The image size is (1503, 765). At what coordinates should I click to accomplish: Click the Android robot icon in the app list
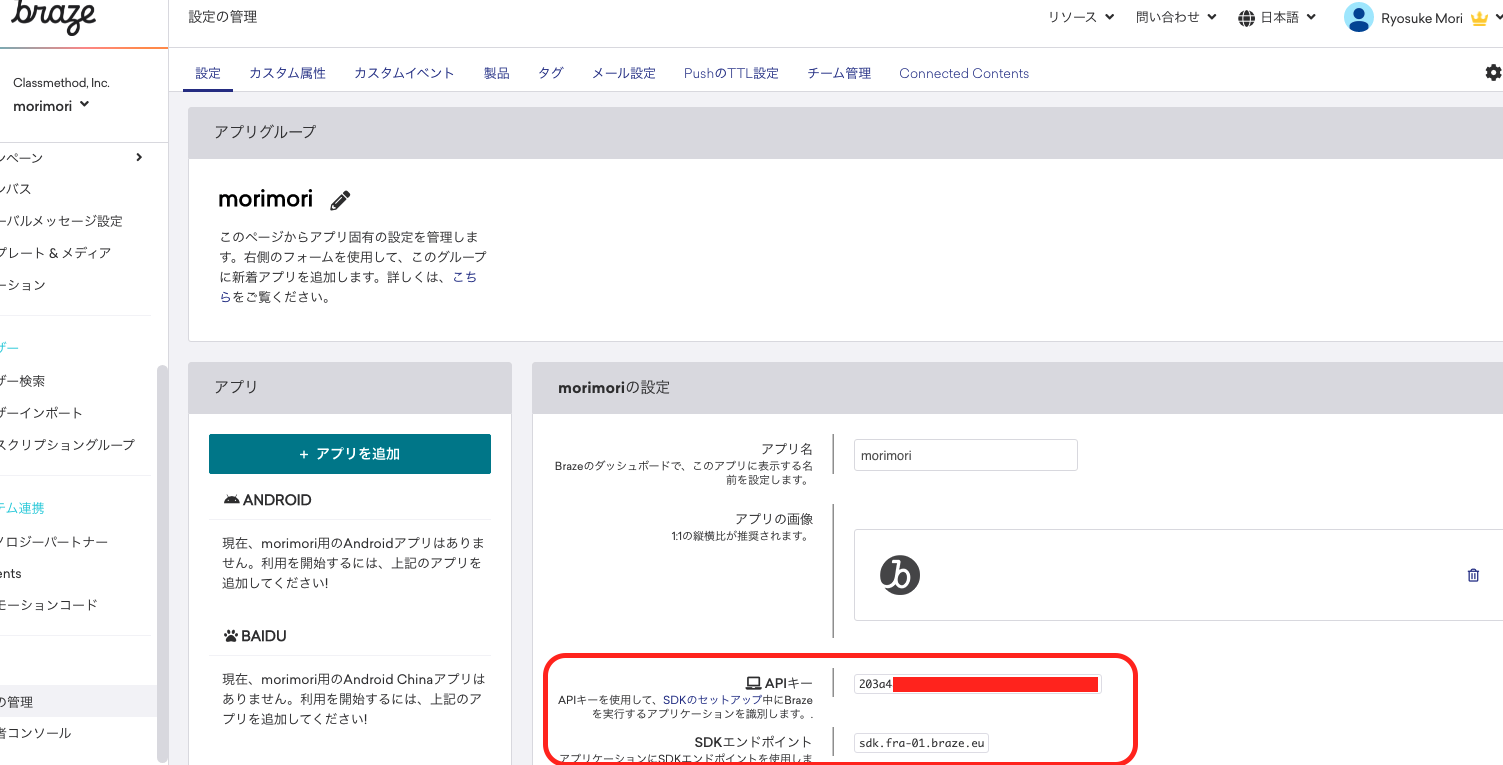point(234,499)
